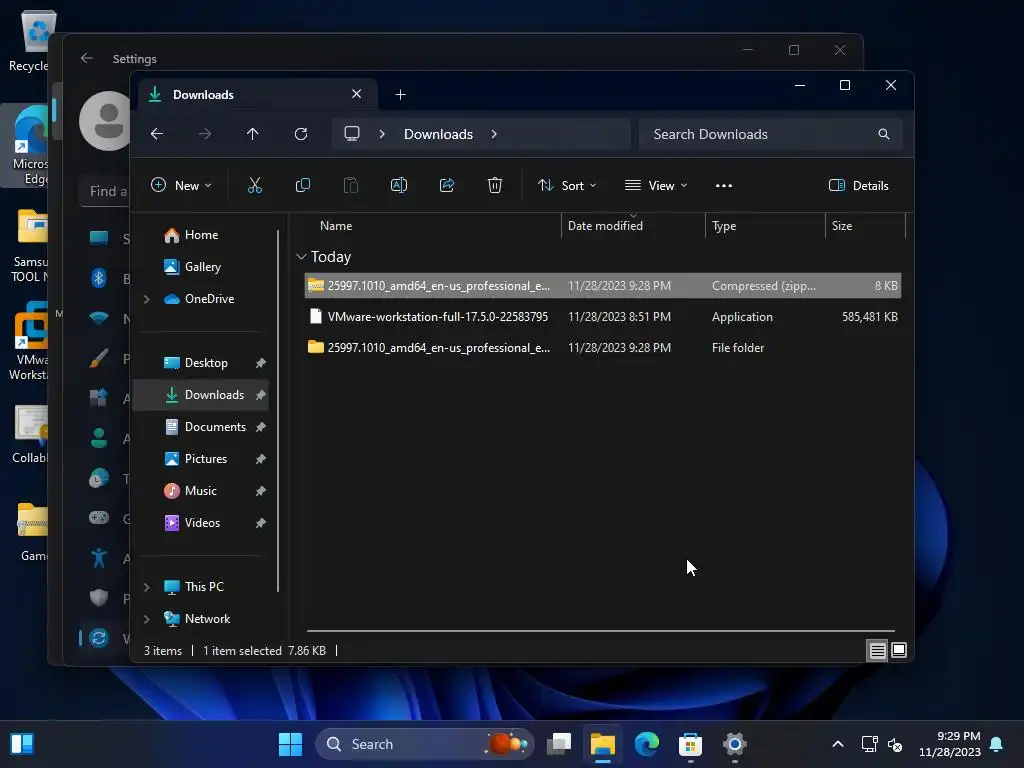Image resolution: width=1024 pixels, height=768 pixels.
Task: Click the Rename icon in toolbar
Action: coord(399,185)
